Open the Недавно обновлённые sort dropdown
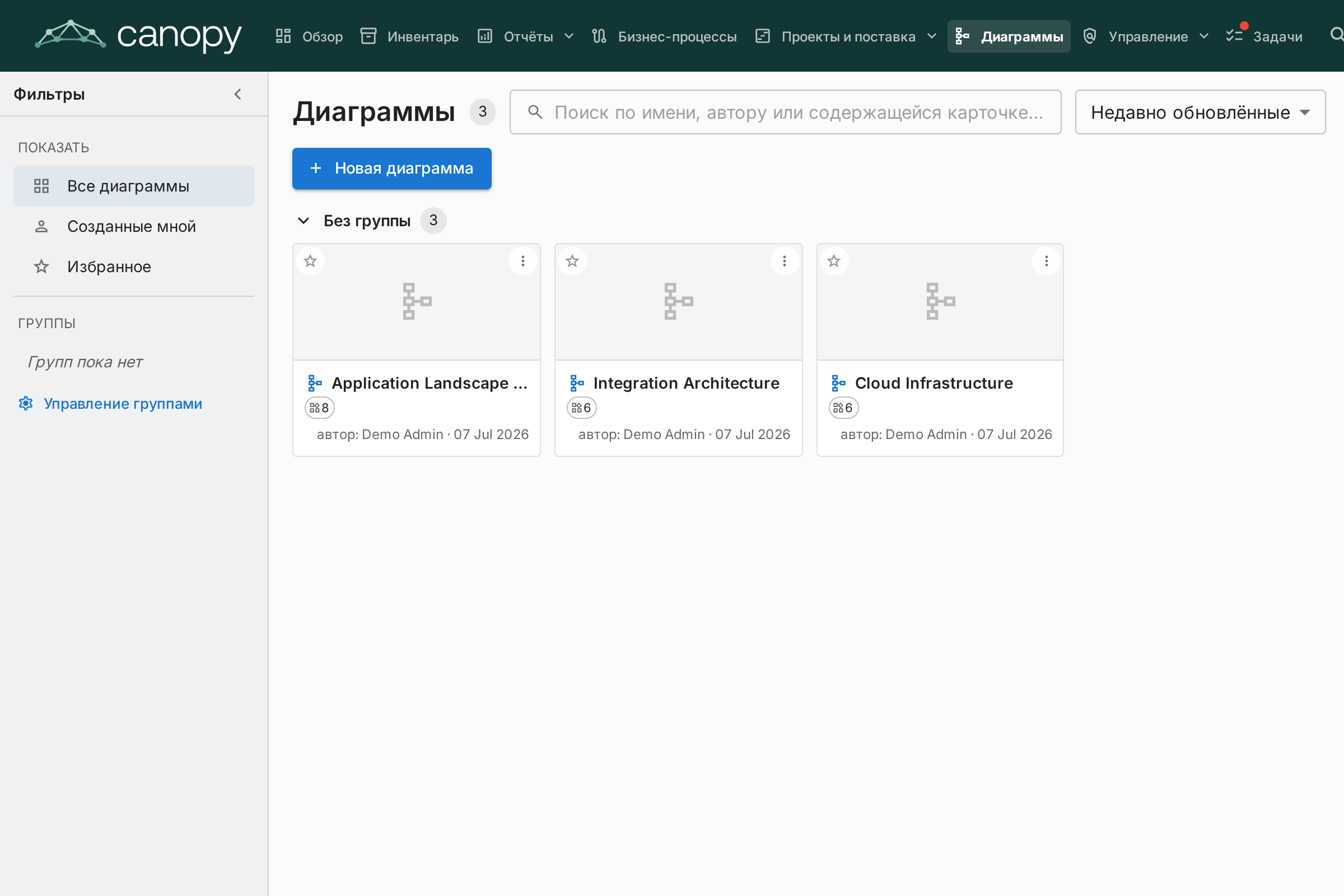Screen dimensions: 1344x896 (x=1200, y=112)
